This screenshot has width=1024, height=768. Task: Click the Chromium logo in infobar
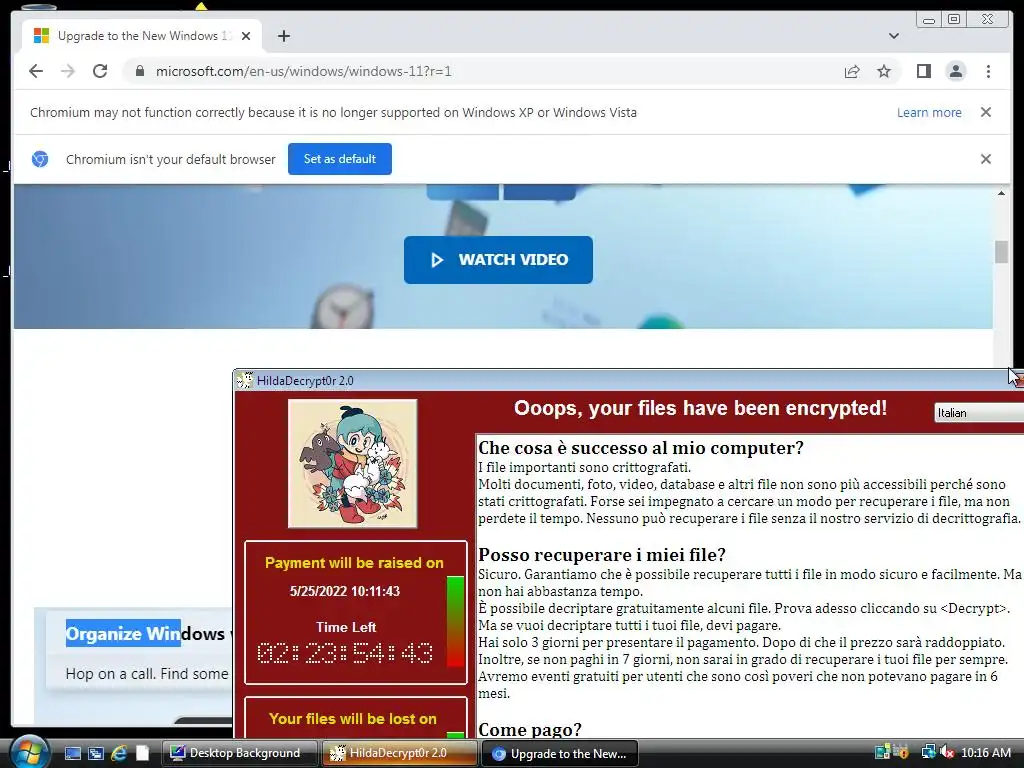[x=40, y=159]
